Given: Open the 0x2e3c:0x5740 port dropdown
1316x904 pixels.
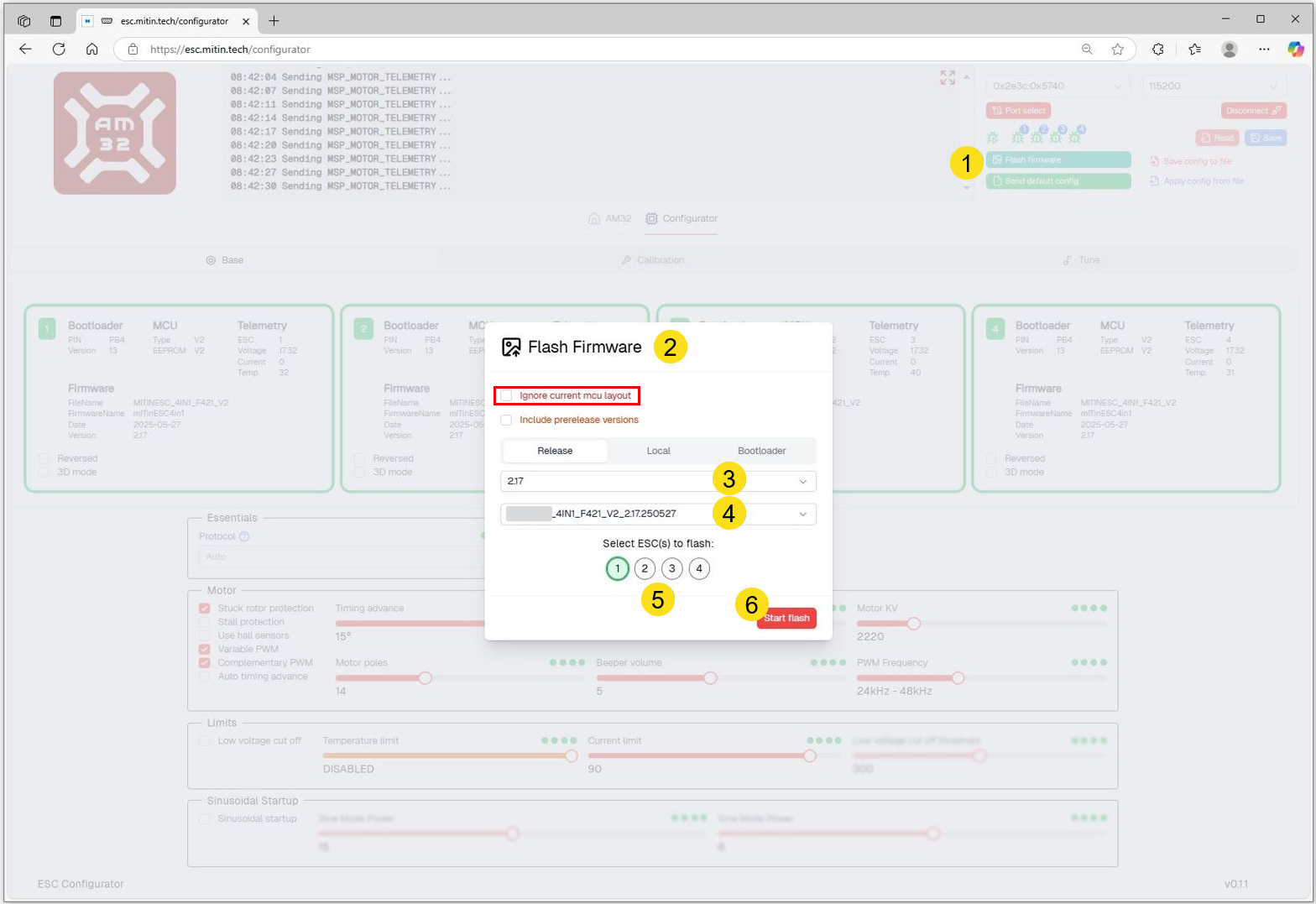Looking at the screenshot, I should (x=1058, y=86).
